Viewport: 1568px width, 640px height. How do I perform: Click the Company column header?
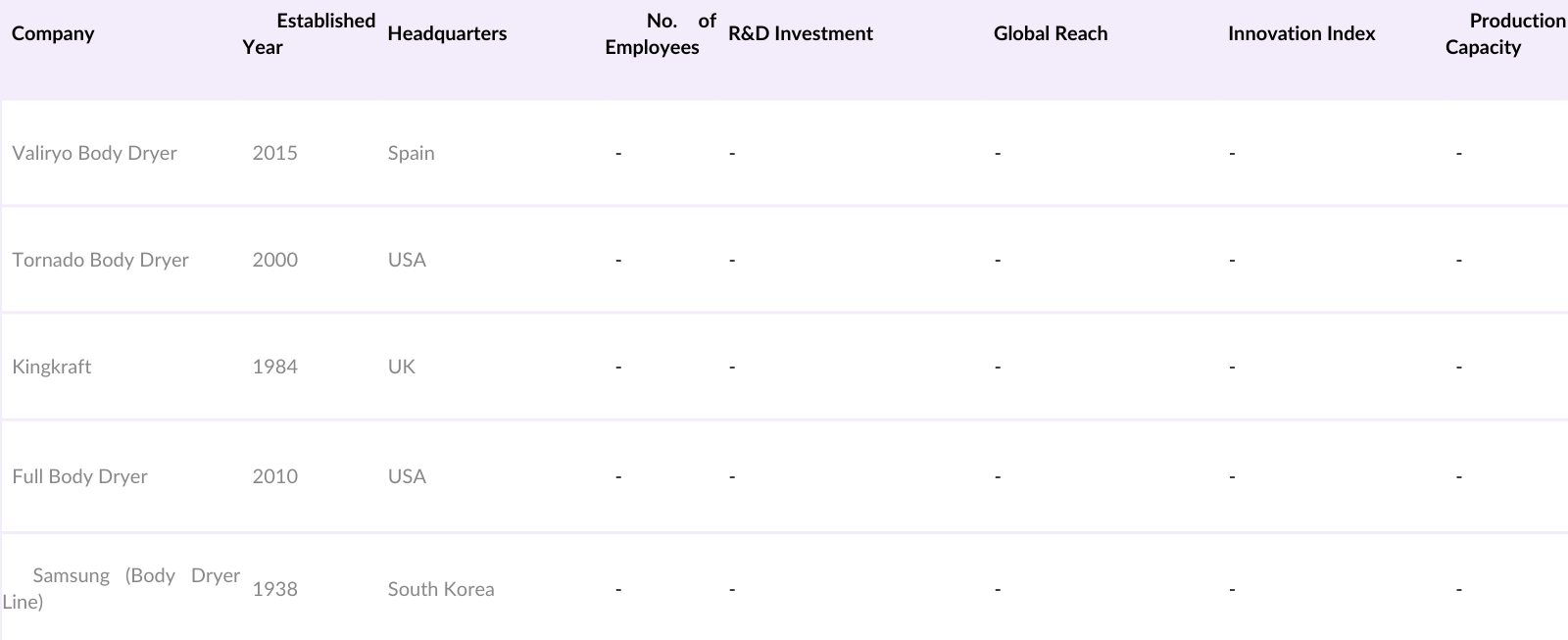[x=53, y=33]
